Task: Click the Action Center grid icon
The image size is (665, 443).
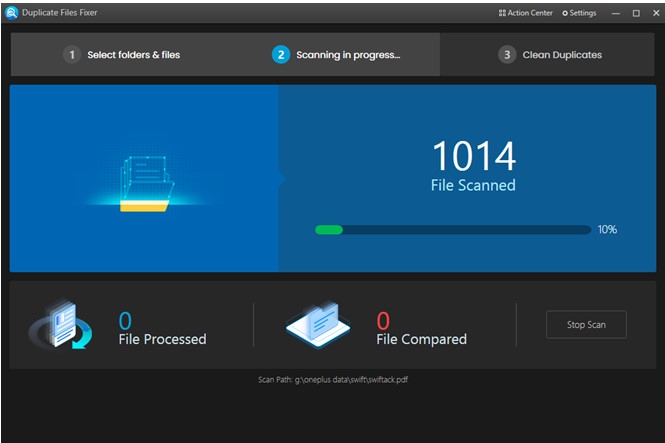Action: click(502, 13)
